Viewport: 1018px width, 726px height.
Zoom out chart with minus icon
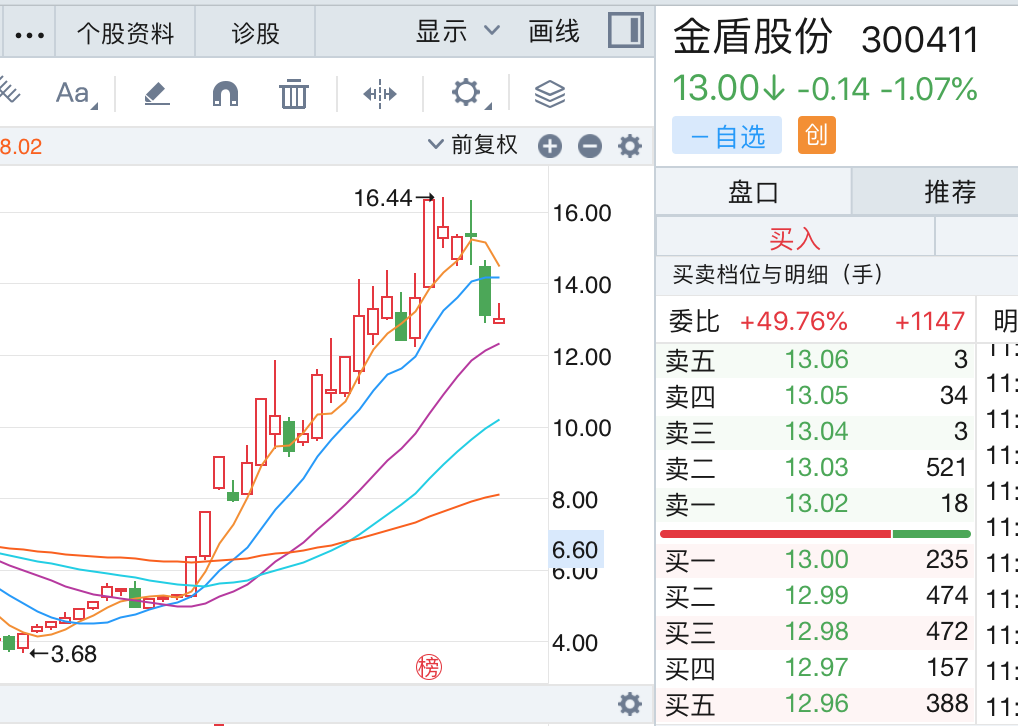coord(590,147)
